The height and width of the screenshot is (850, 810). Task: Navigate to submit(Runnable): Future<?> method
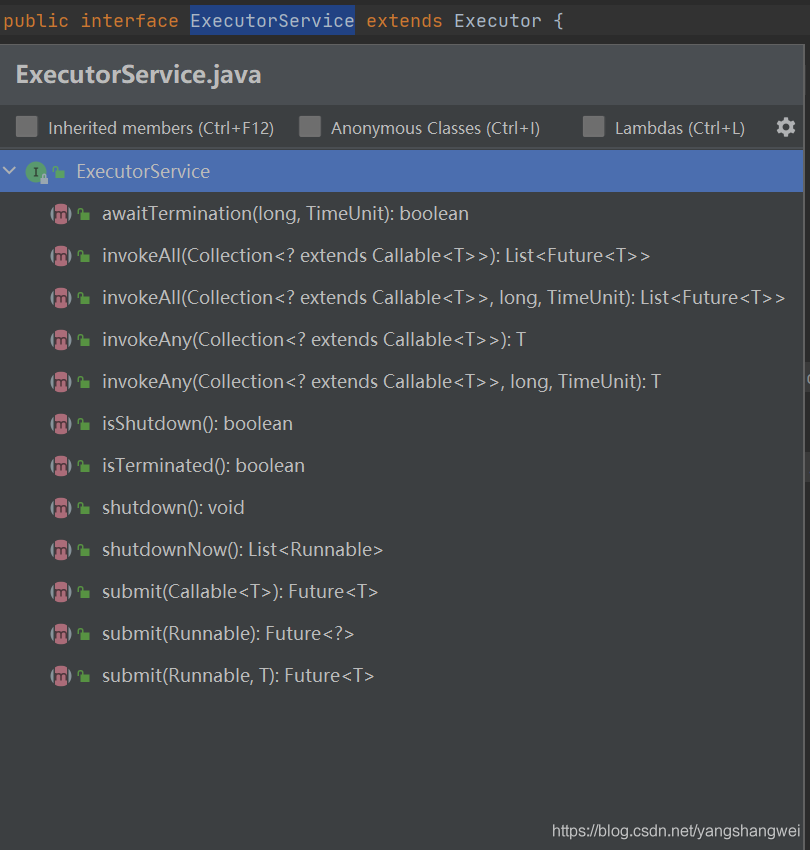228,634
